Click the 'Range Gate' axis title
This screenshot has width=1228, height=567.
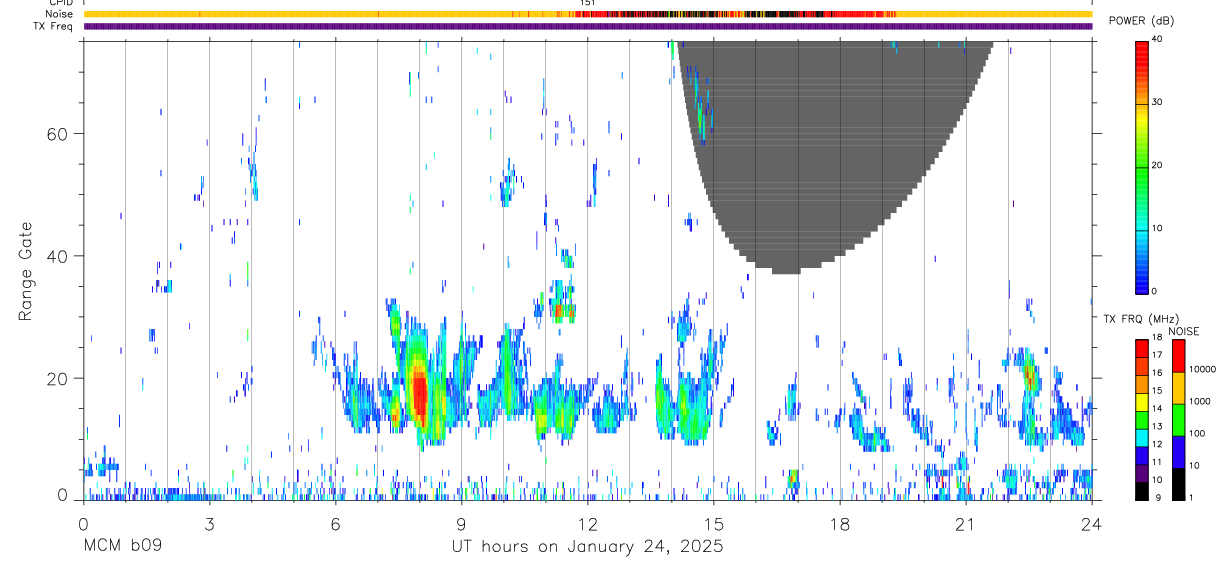click(x=27, y=271)
